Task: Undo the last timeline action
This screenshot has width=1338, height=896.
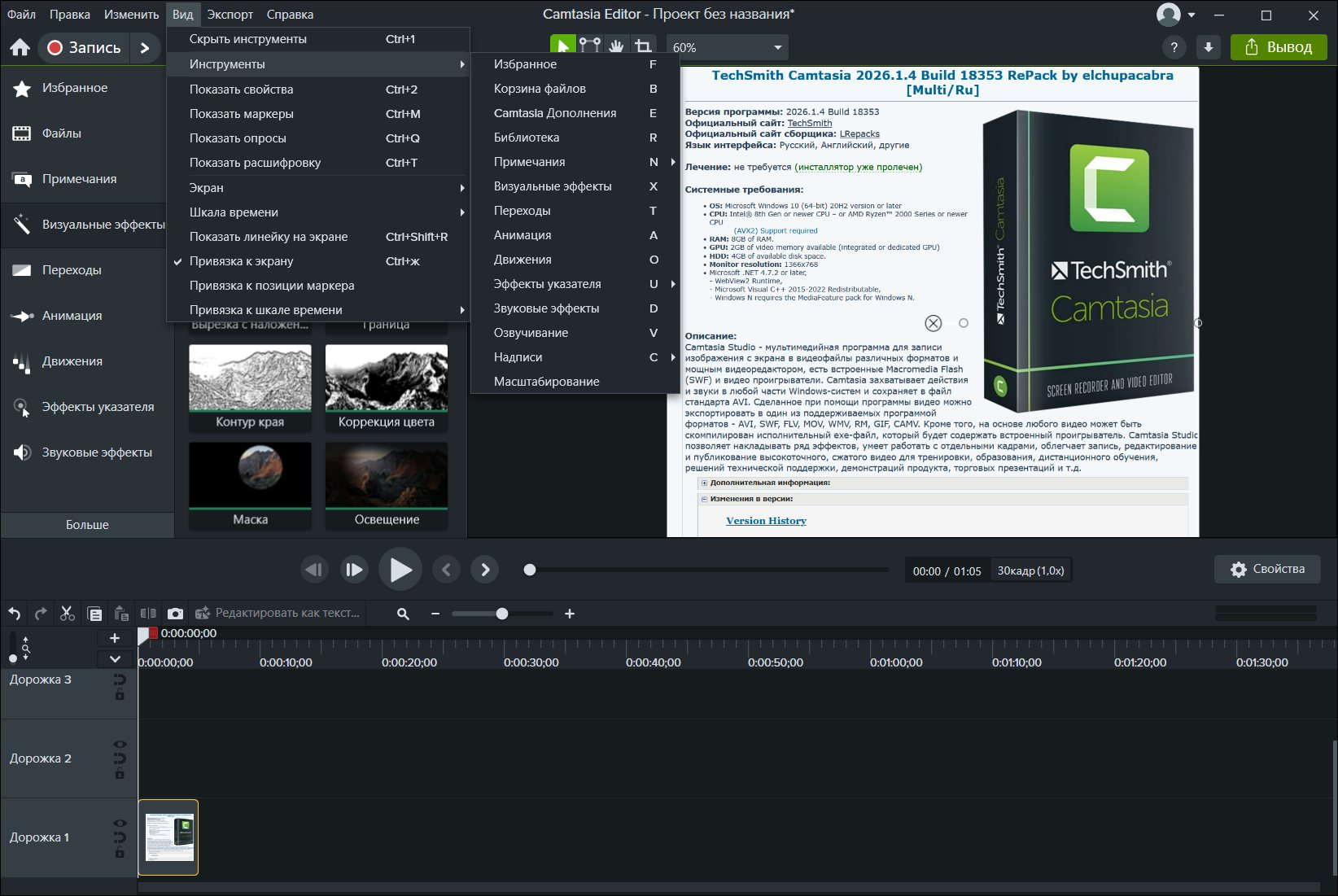Action: tap(15, 614)
